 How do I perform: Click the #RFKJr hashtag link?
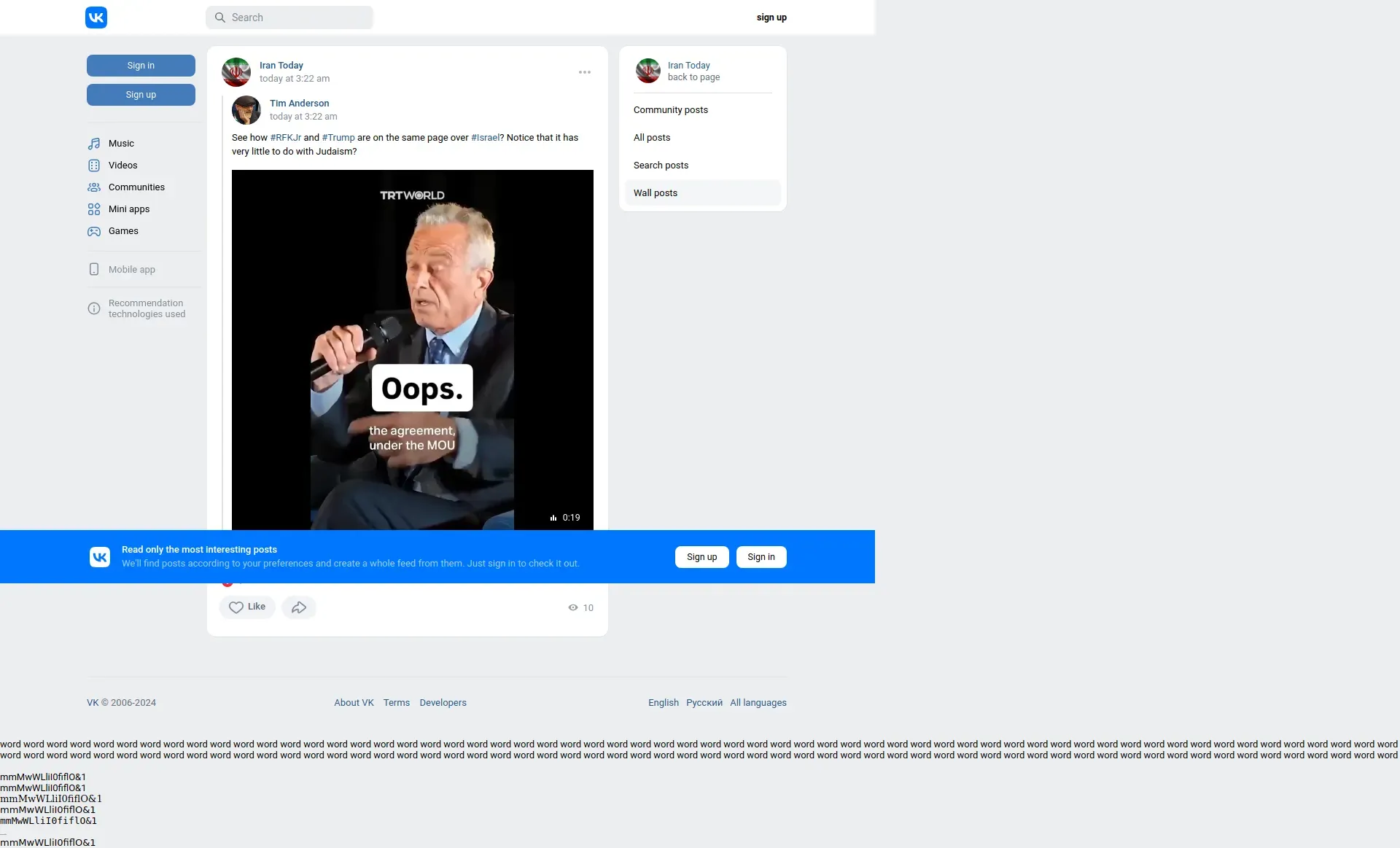point(286,138)
